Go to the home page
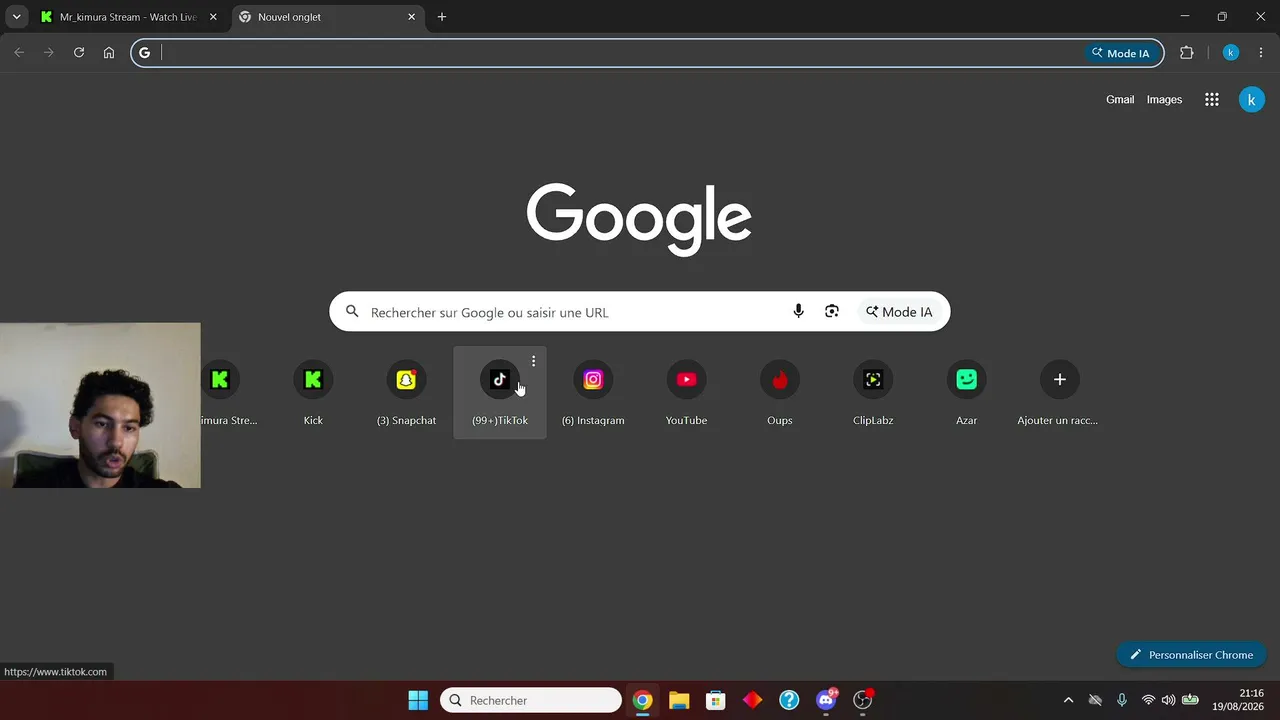 [109, 53]
